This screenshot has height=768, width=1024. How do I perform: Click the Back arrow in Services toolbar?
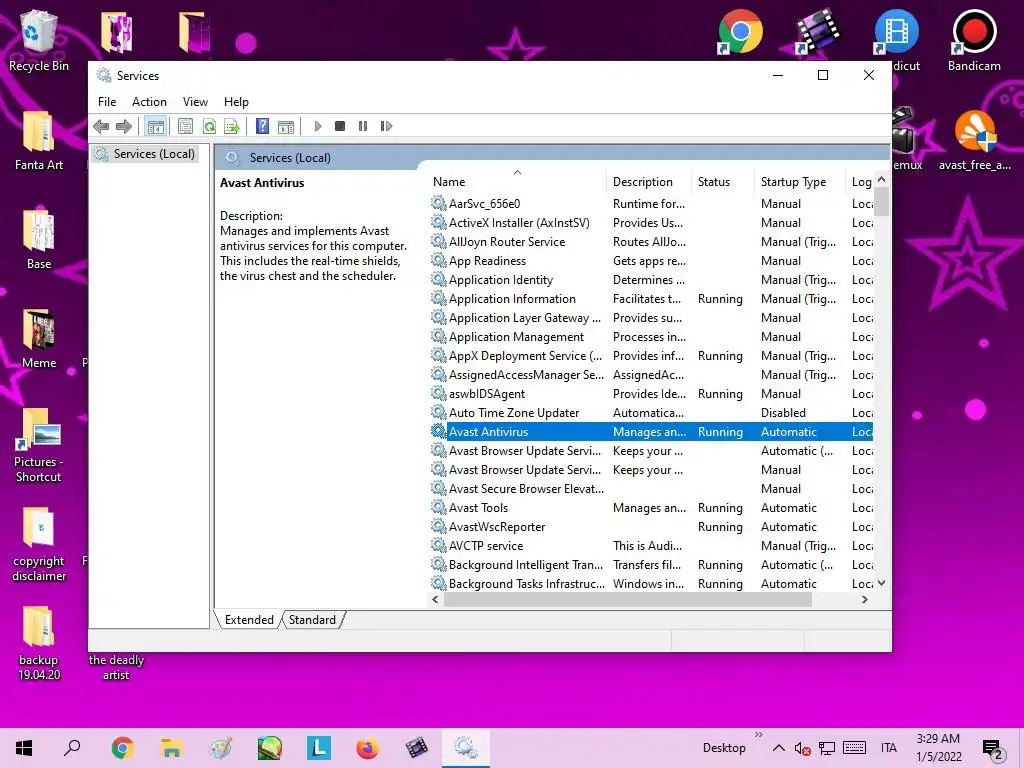pyautogui.click(x=101, y=126)
